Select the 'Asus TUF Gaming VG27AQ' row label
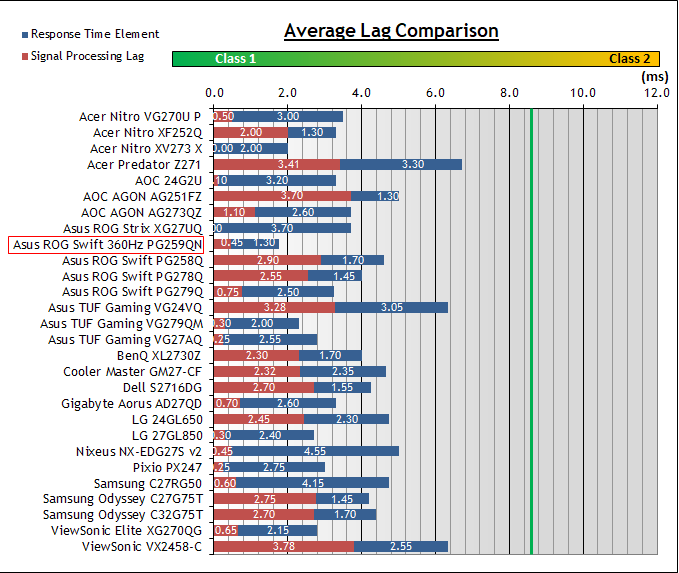679x573 pixels. (125, 340)
